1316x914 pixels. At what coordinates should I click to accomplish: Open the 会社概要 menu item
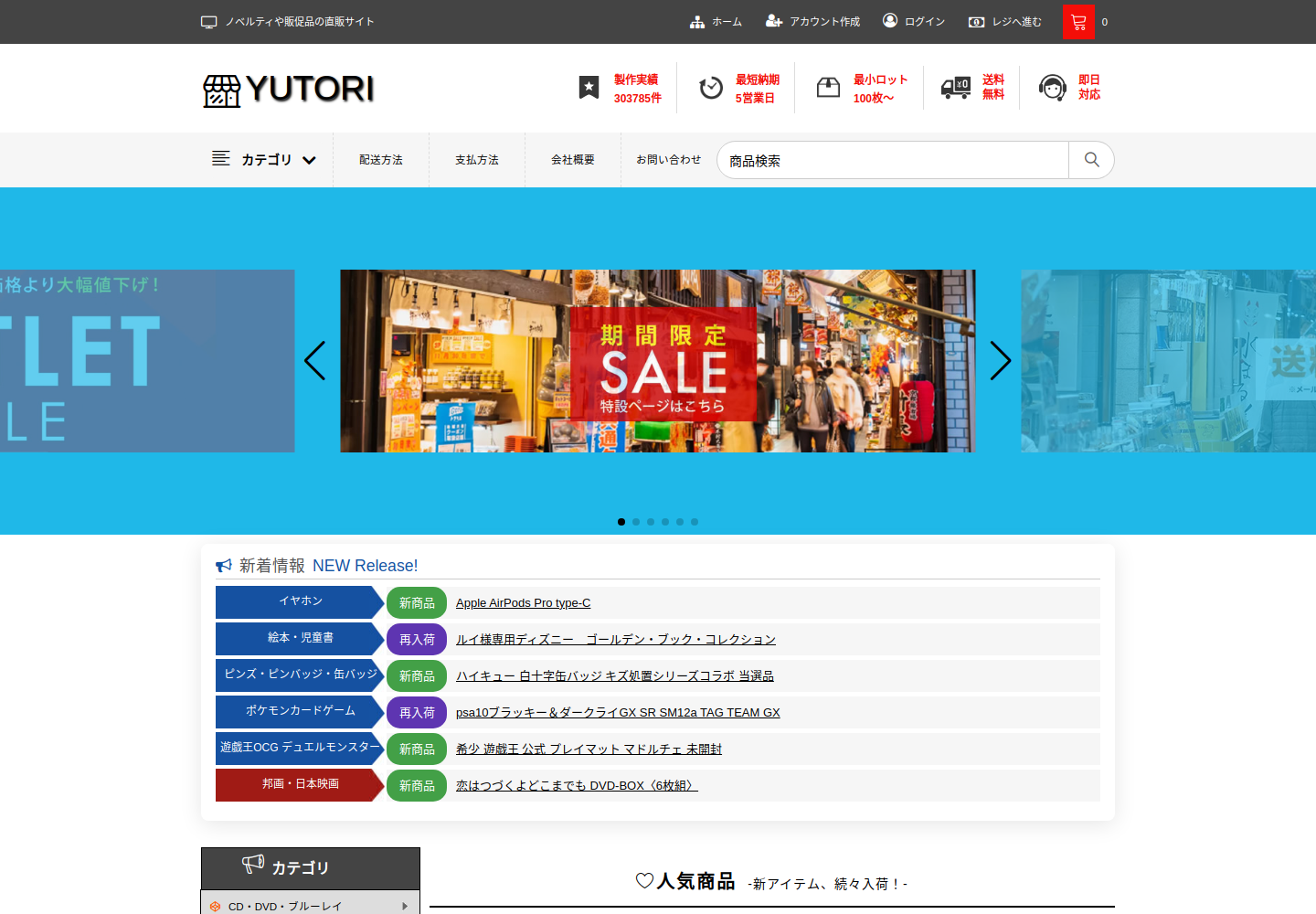[573, 160]
